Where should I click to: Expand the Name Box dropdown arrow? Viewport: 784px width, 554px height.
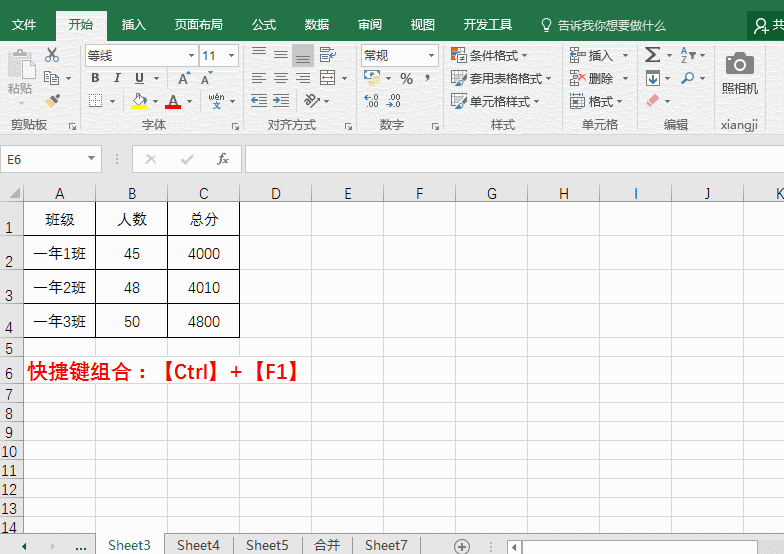tap(92, 159)
